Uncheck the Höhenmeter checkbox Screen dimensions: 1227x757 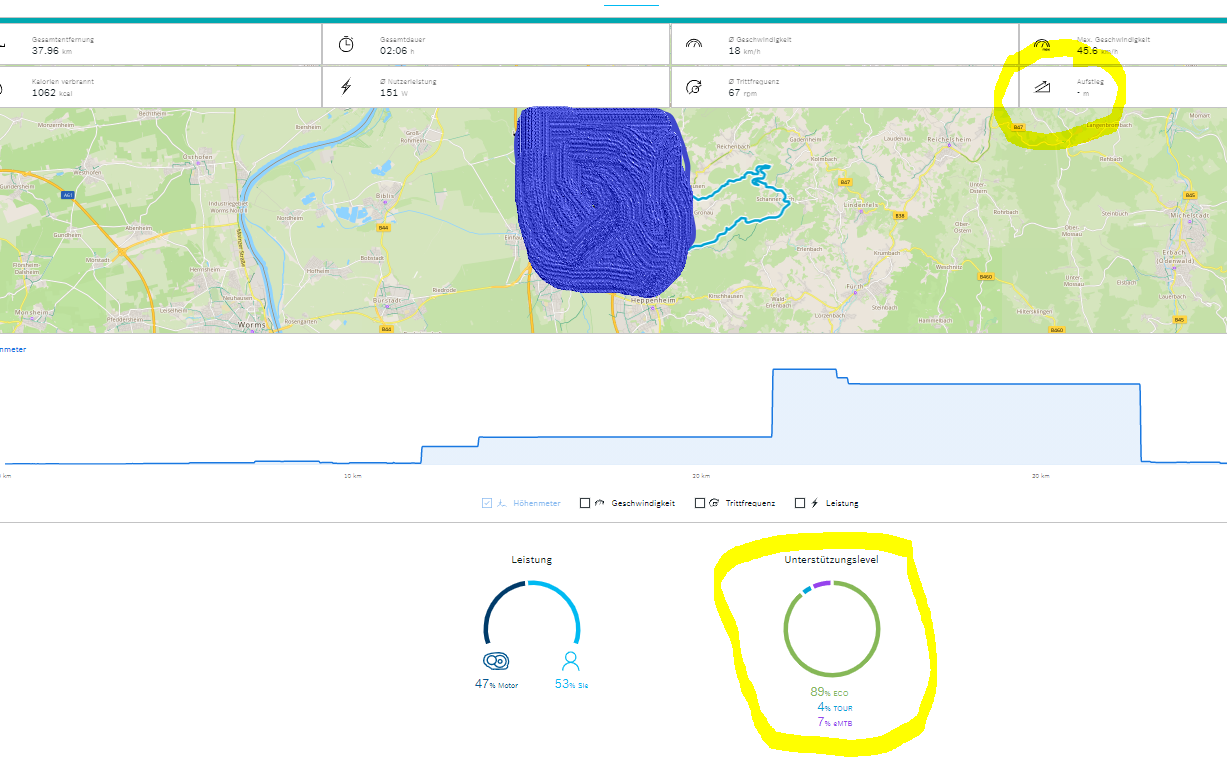pyautogui.click(x=487, y=503)
